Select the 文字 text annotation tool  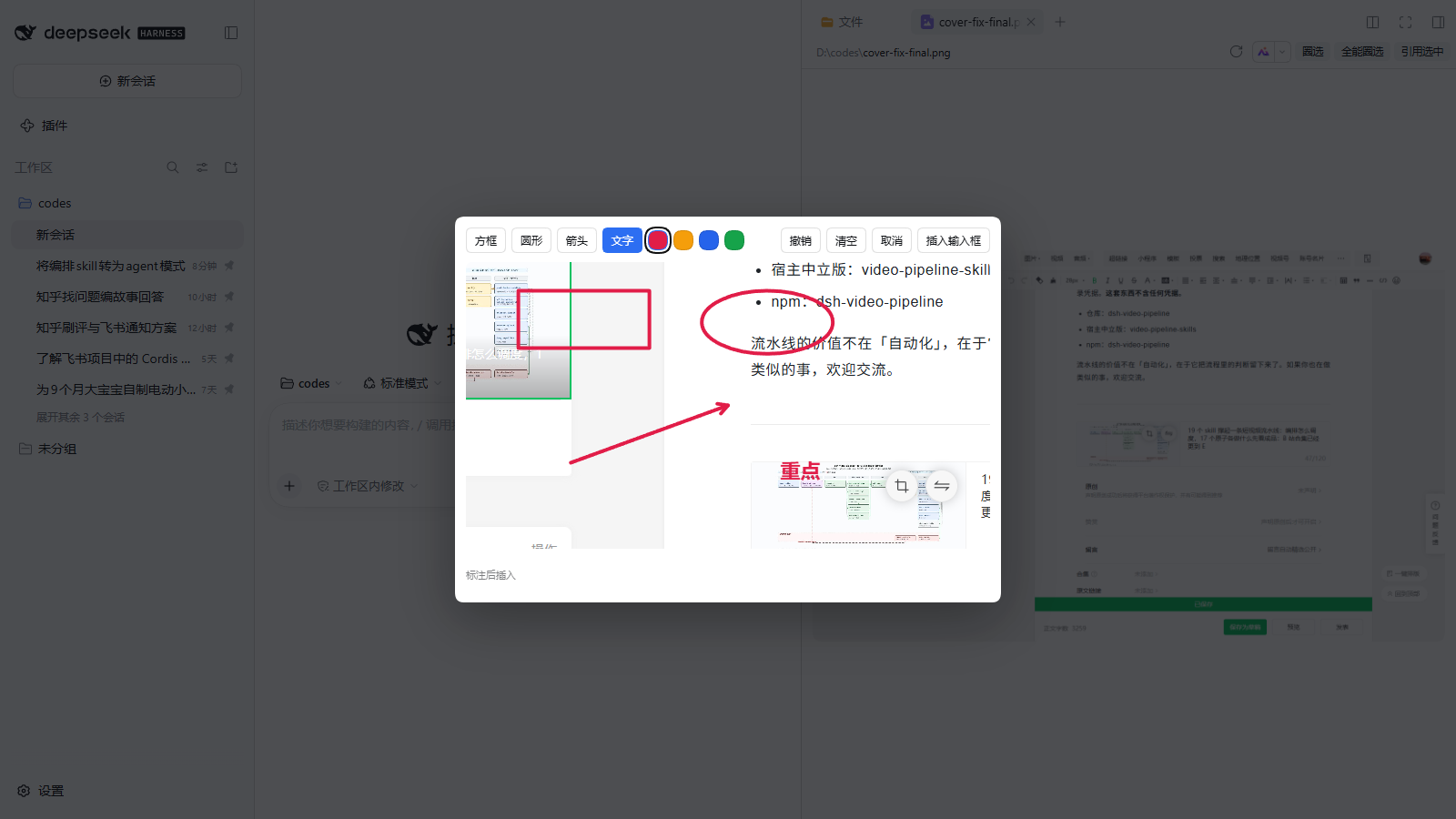tap(622, 240)
